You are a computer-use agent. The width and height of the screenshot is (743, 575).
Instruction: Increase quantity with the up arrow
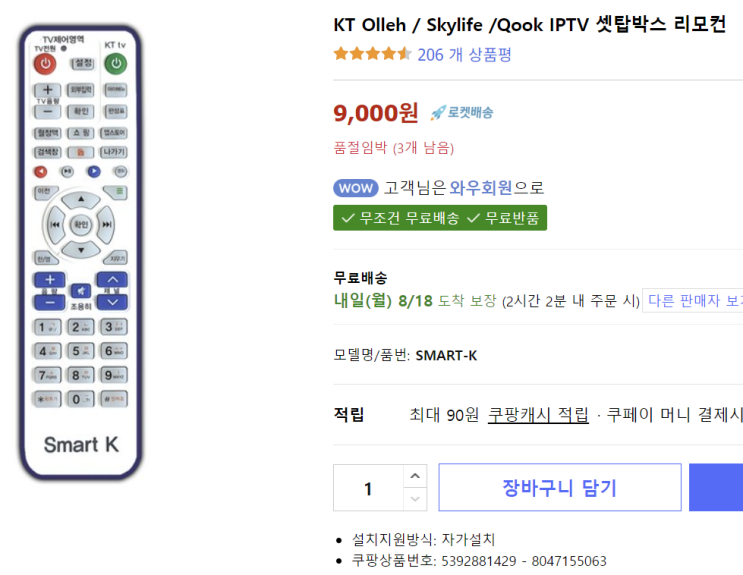click(416, 476)
